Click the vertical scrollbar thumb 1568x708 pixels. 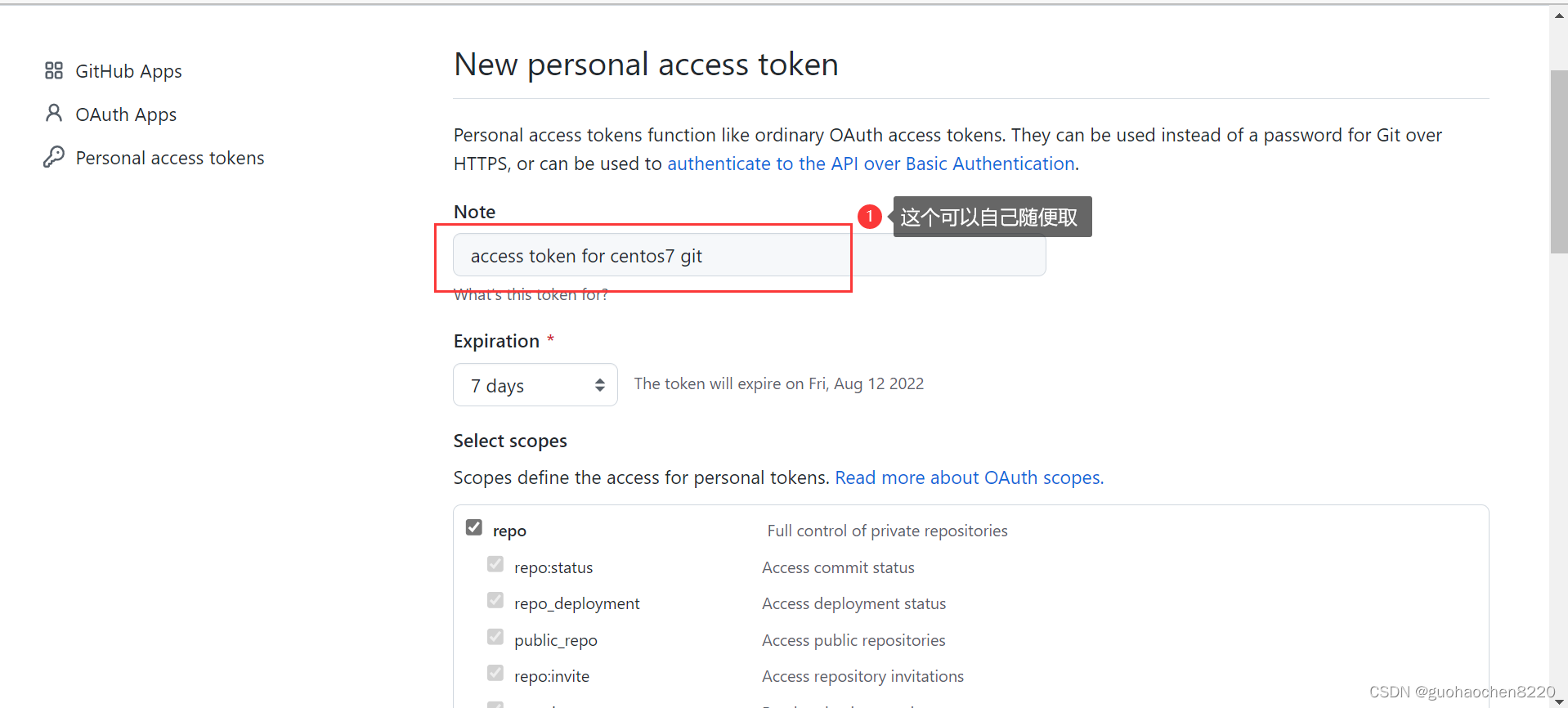(1559, 162)
